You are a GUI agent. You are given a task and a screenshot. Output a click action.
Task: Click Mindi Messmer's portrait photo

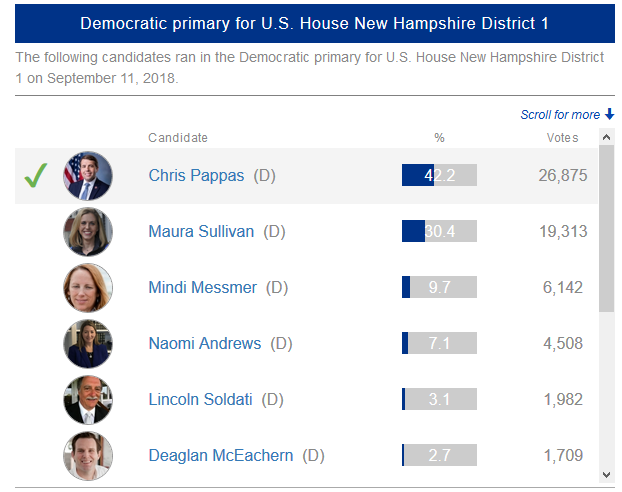click(87, 288)
